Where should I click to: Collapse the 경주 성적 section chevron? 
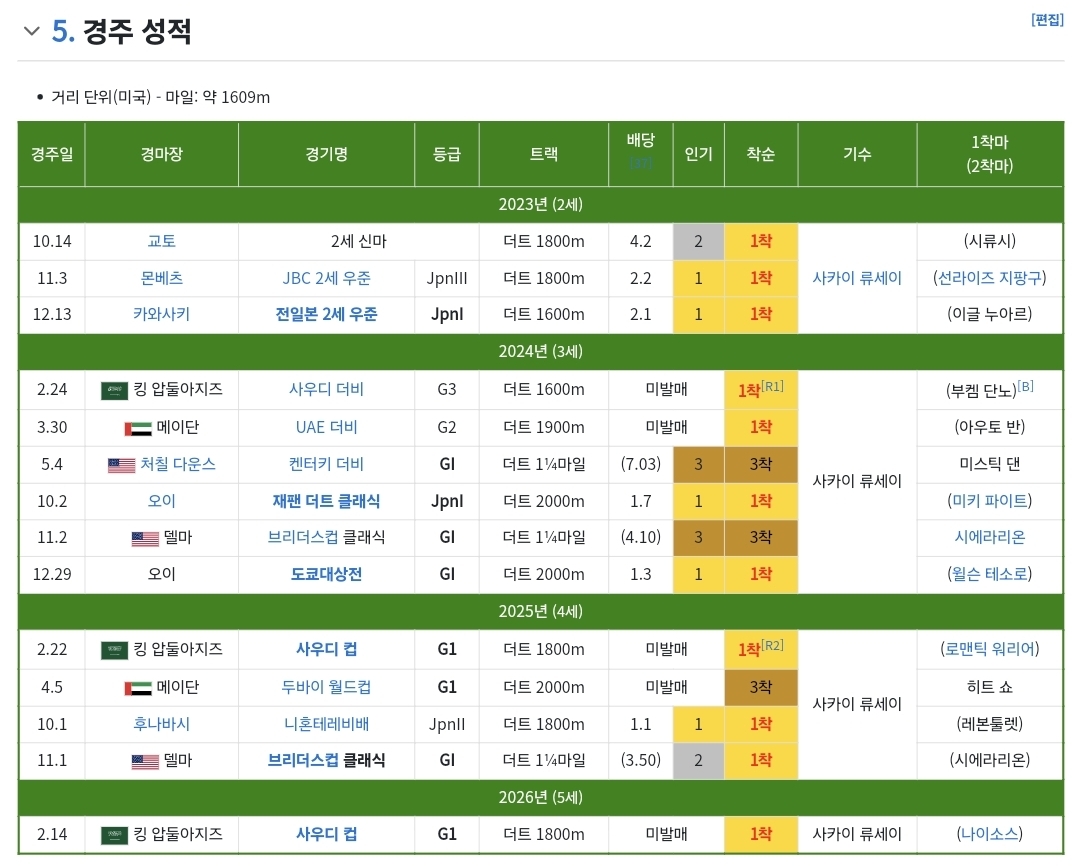(x=32, y=31)
